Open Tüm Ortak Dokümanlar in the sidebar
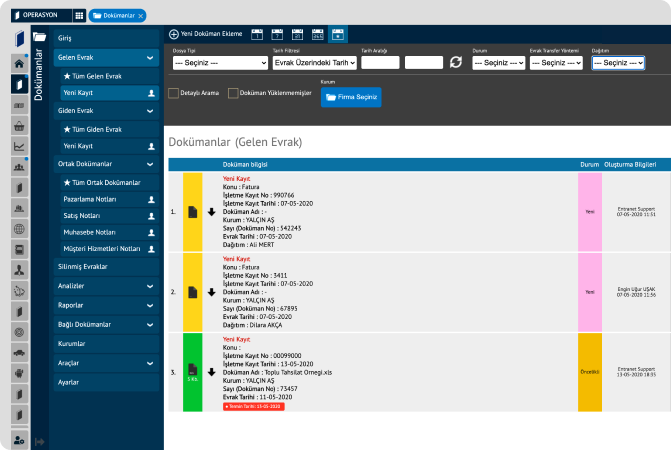The height and width of the screenshot is (450, 671). tap(109, 183)
